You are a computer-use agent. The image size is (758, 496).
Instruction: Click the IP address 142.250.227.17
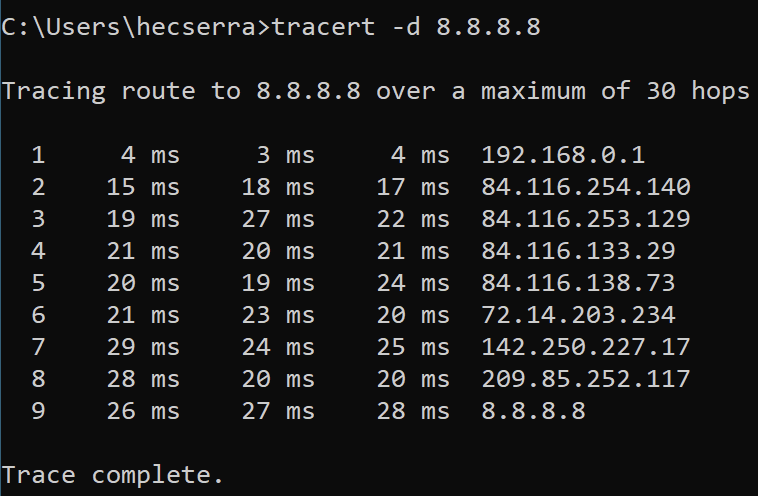pos(585,348)
